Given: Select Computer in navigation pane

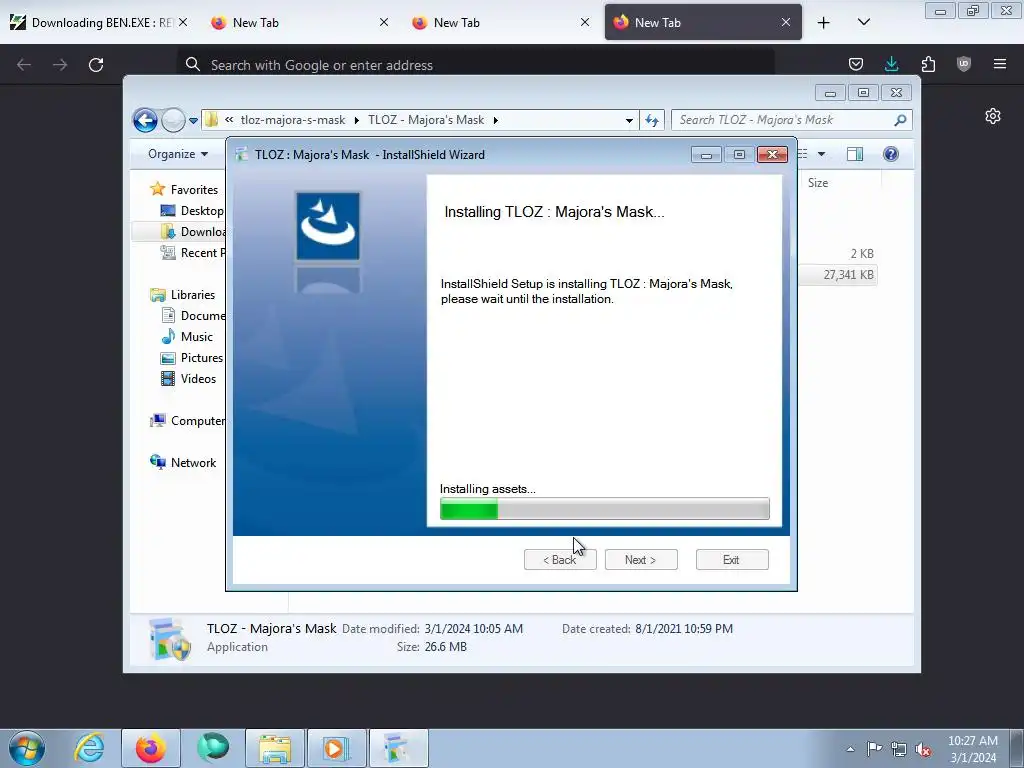Looking at the screenshot, I should [187, 421].
